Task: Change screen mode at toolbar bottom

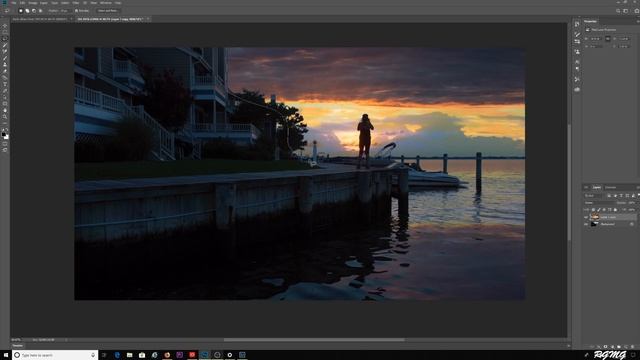Action: click(x=5, y=150)
